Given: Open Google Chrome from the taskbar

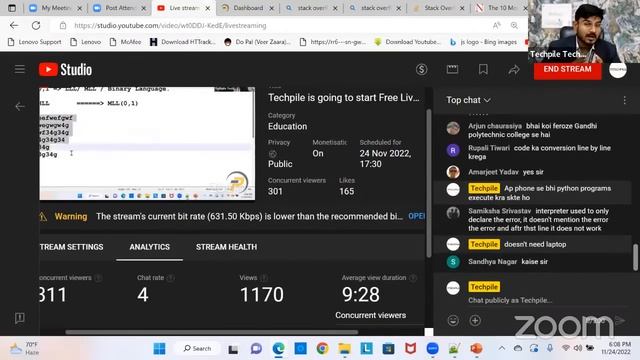Looking at the screenshot, I should [x=322, y=349].
